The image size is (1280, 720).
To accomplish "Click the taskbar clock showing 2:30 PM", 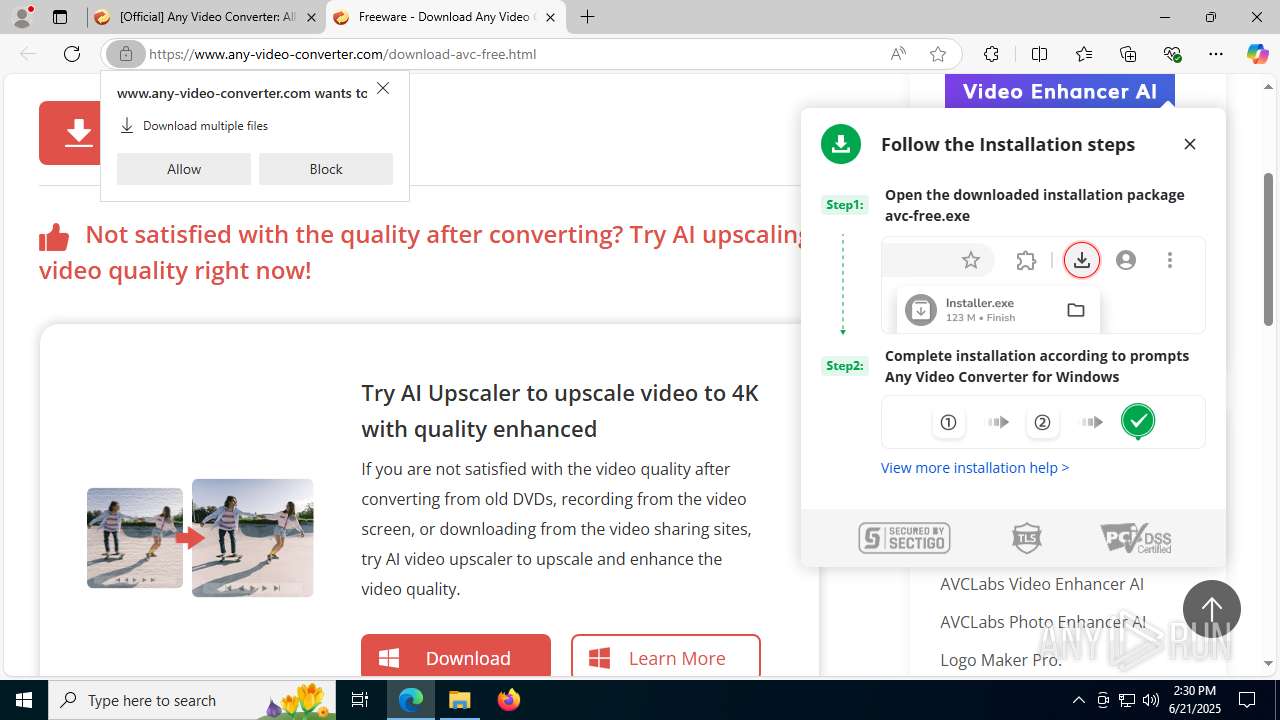I will [1194, 700].
